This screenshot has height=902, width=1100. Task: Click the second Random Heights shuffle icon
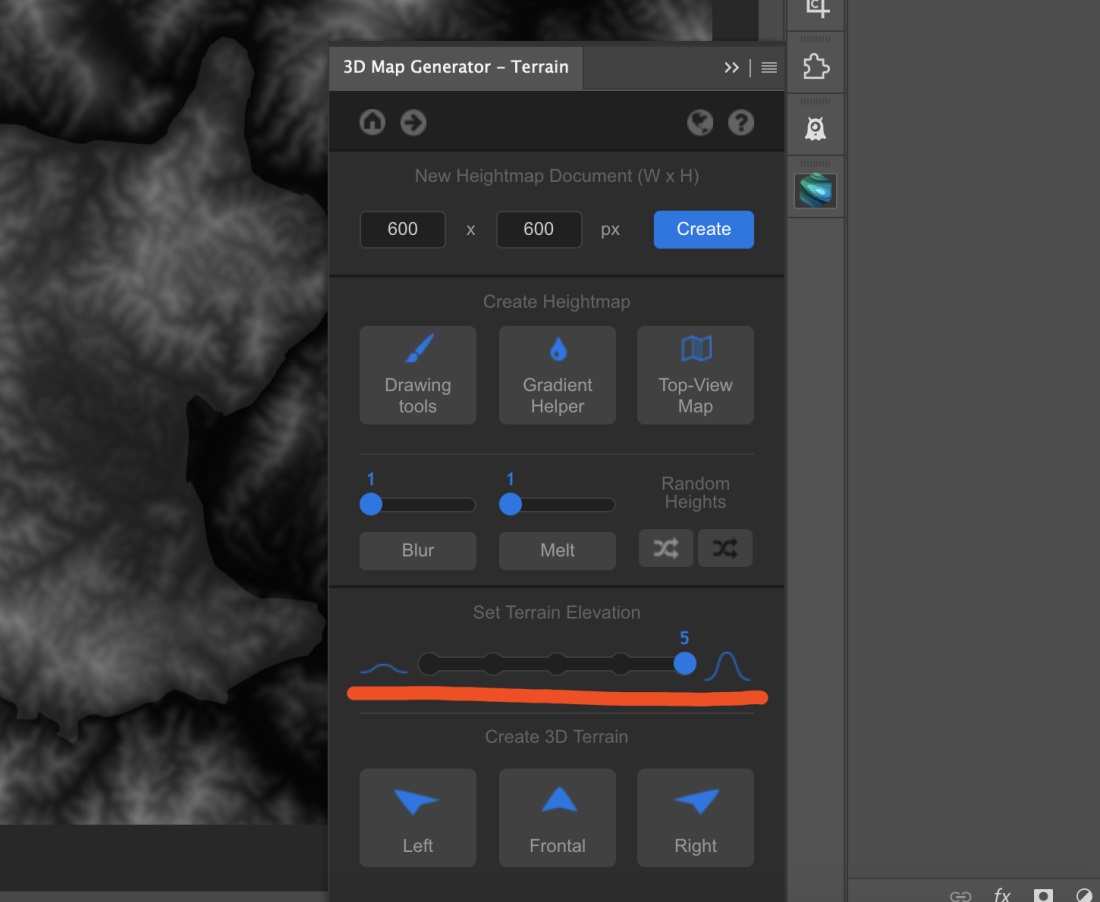(725, 548)
